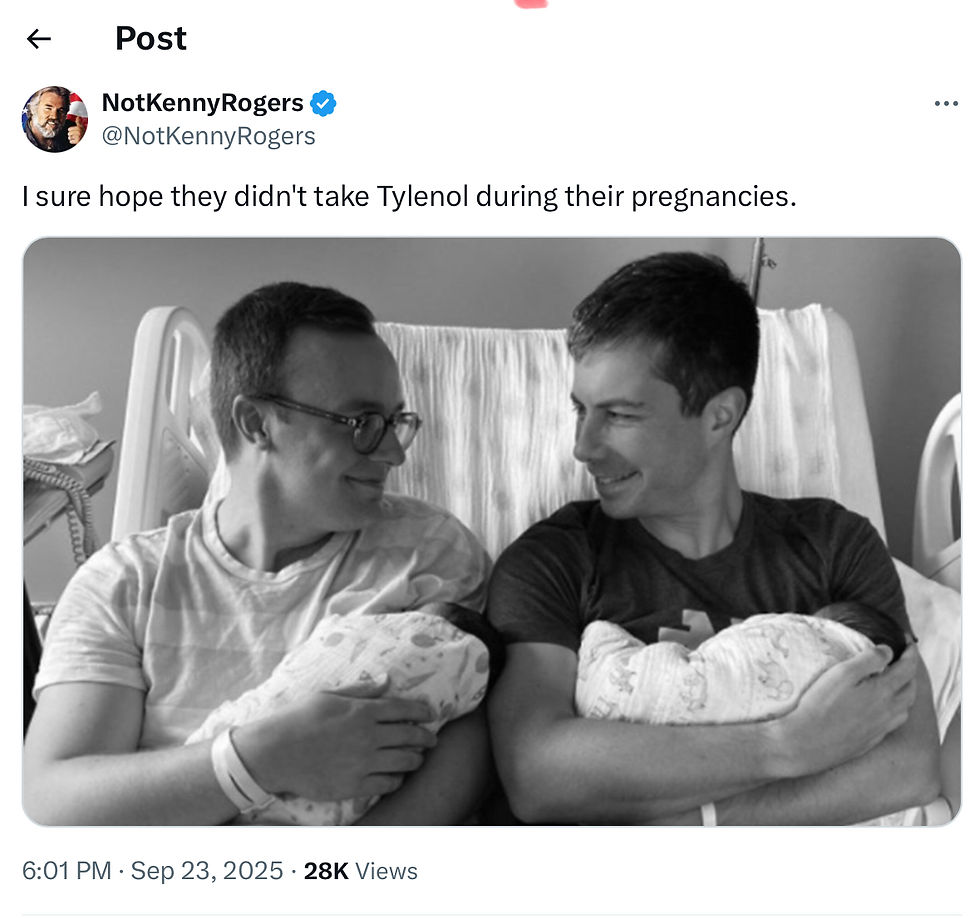Click the blue verified badge
This screenshot has height=918, width=980.
[x=323, y=103]
